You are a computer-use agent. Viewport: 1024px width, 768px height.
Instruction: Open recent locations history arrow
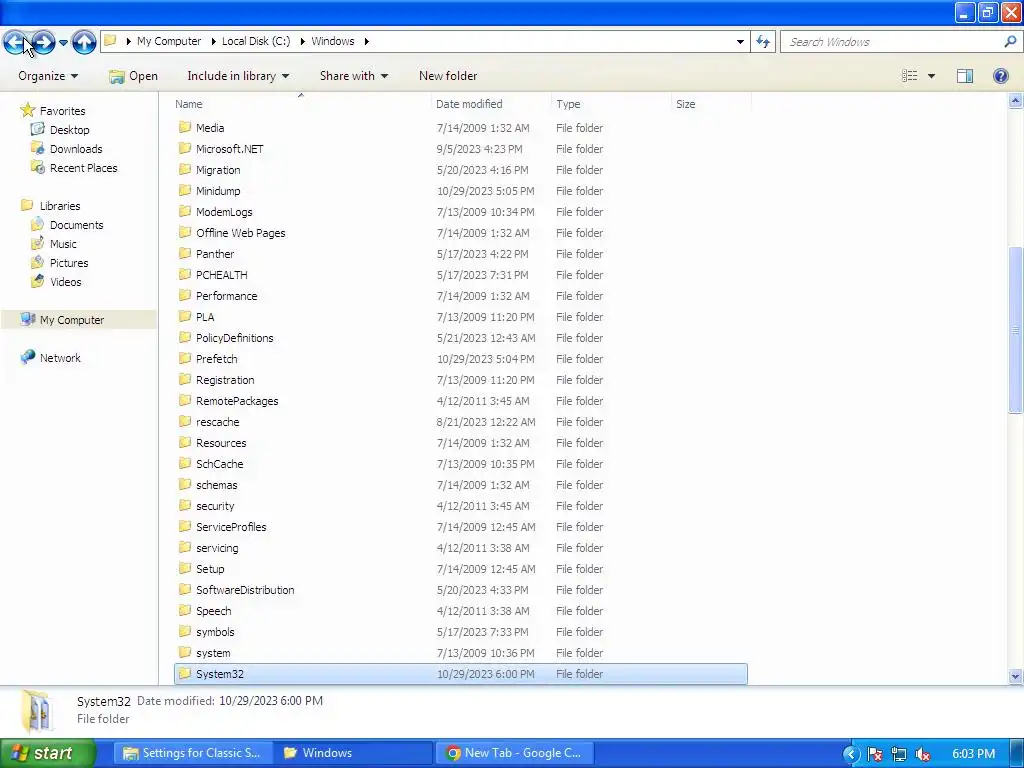[63, 42]
